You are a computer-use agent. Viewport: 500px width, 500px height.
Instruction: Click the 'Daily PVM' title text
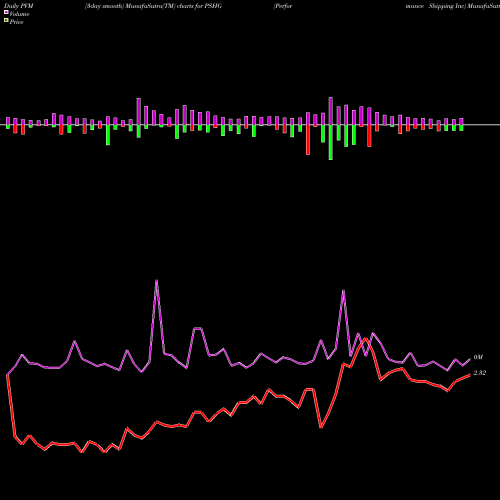click(19, 6)
